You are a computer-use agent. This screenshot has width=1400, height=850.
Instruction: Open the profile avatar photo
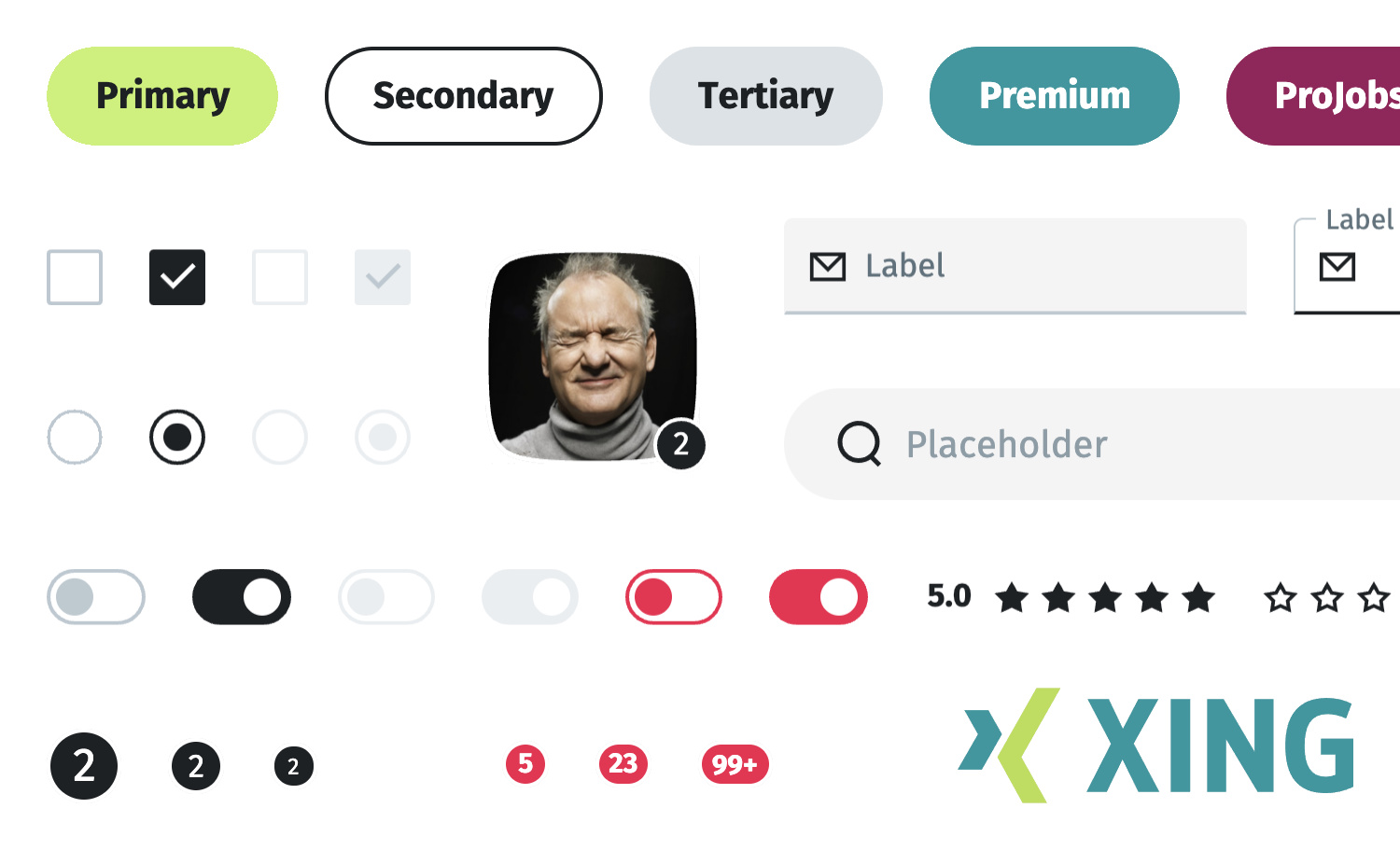[592, 355]
